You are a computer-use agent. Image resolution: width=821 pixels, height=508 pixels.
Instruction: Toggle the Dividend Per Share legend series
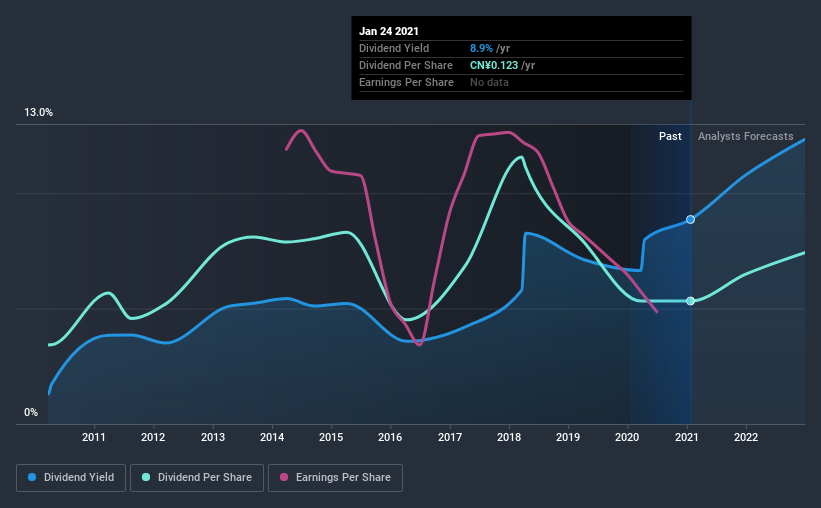tap(197, 478)
